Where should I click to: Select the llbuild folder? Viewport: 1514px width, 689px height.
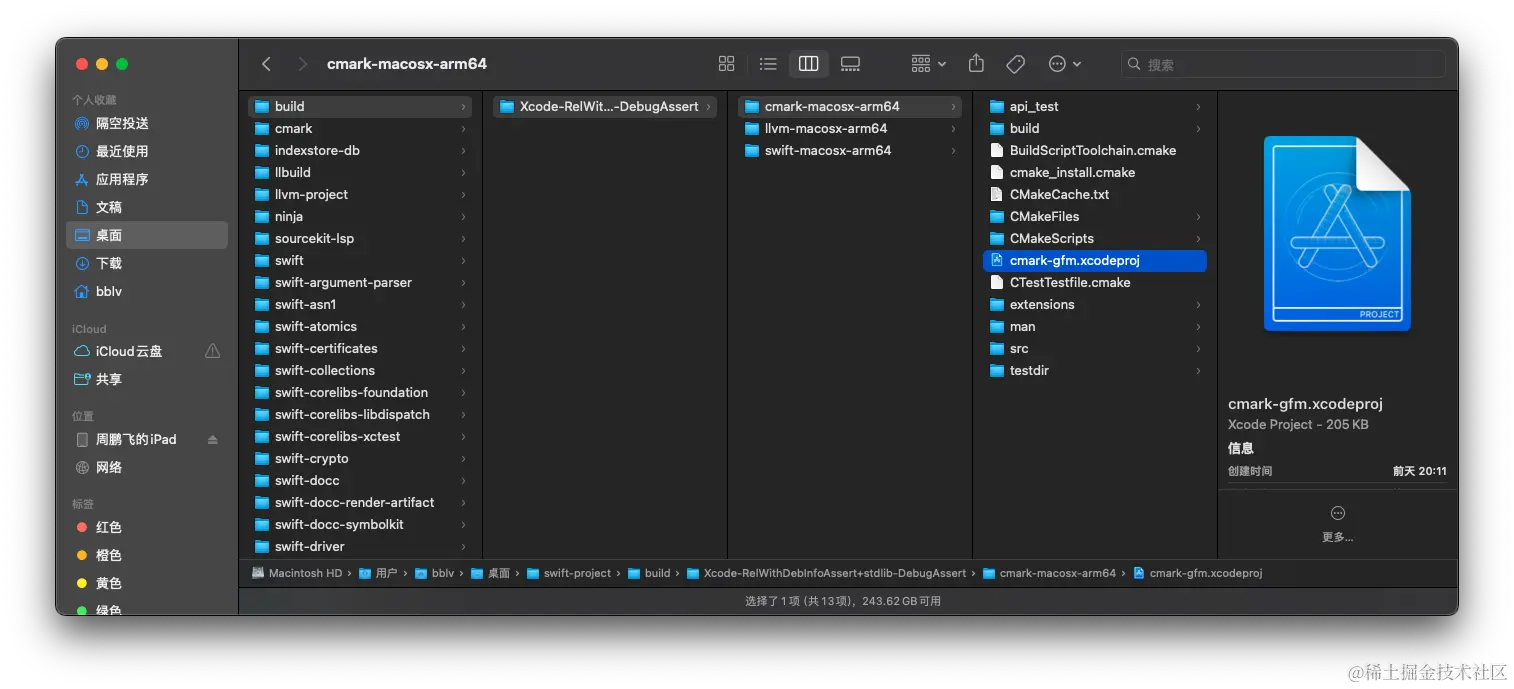click(360, 172)
